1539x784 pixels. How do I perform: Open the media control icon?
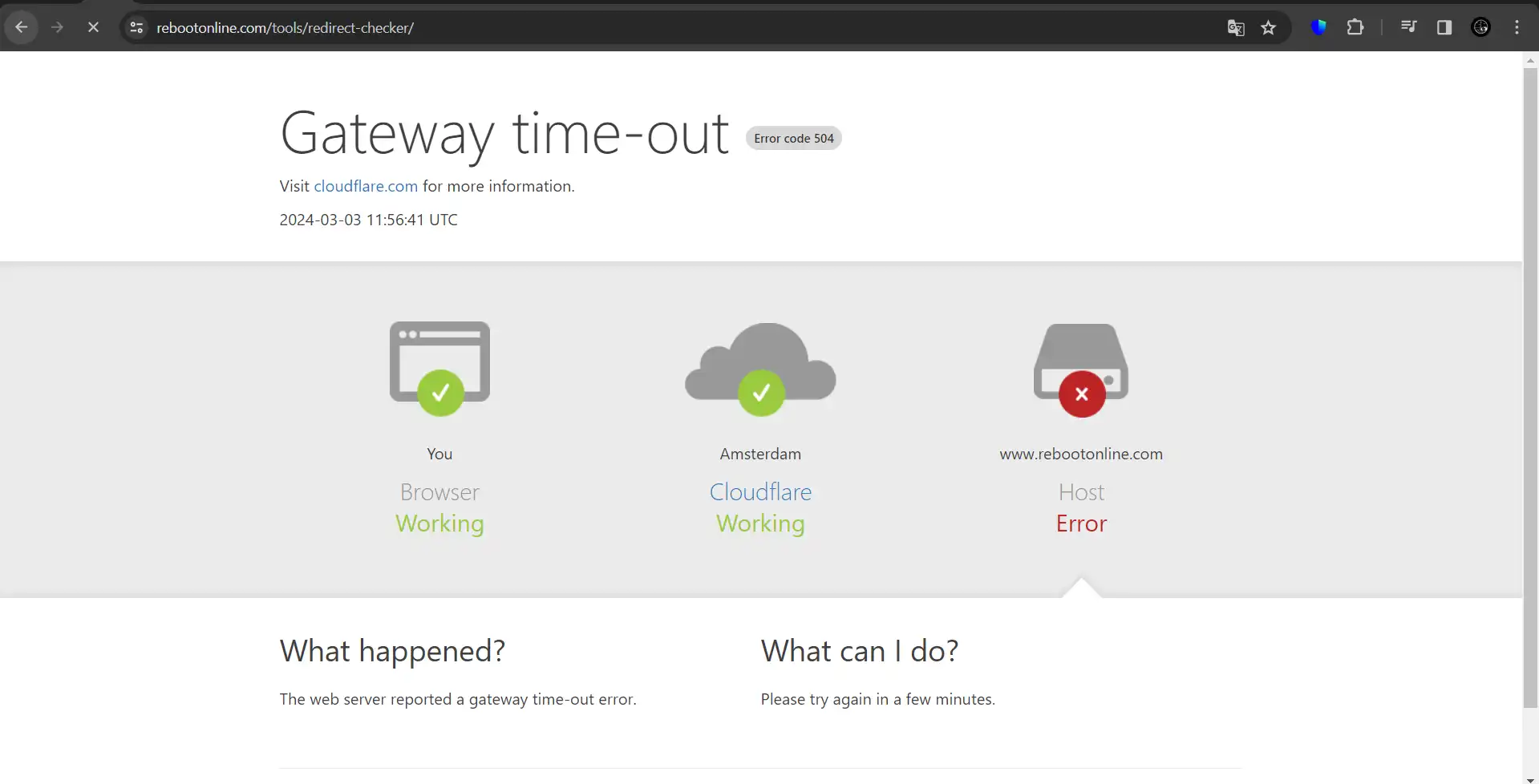(1408, 27)
